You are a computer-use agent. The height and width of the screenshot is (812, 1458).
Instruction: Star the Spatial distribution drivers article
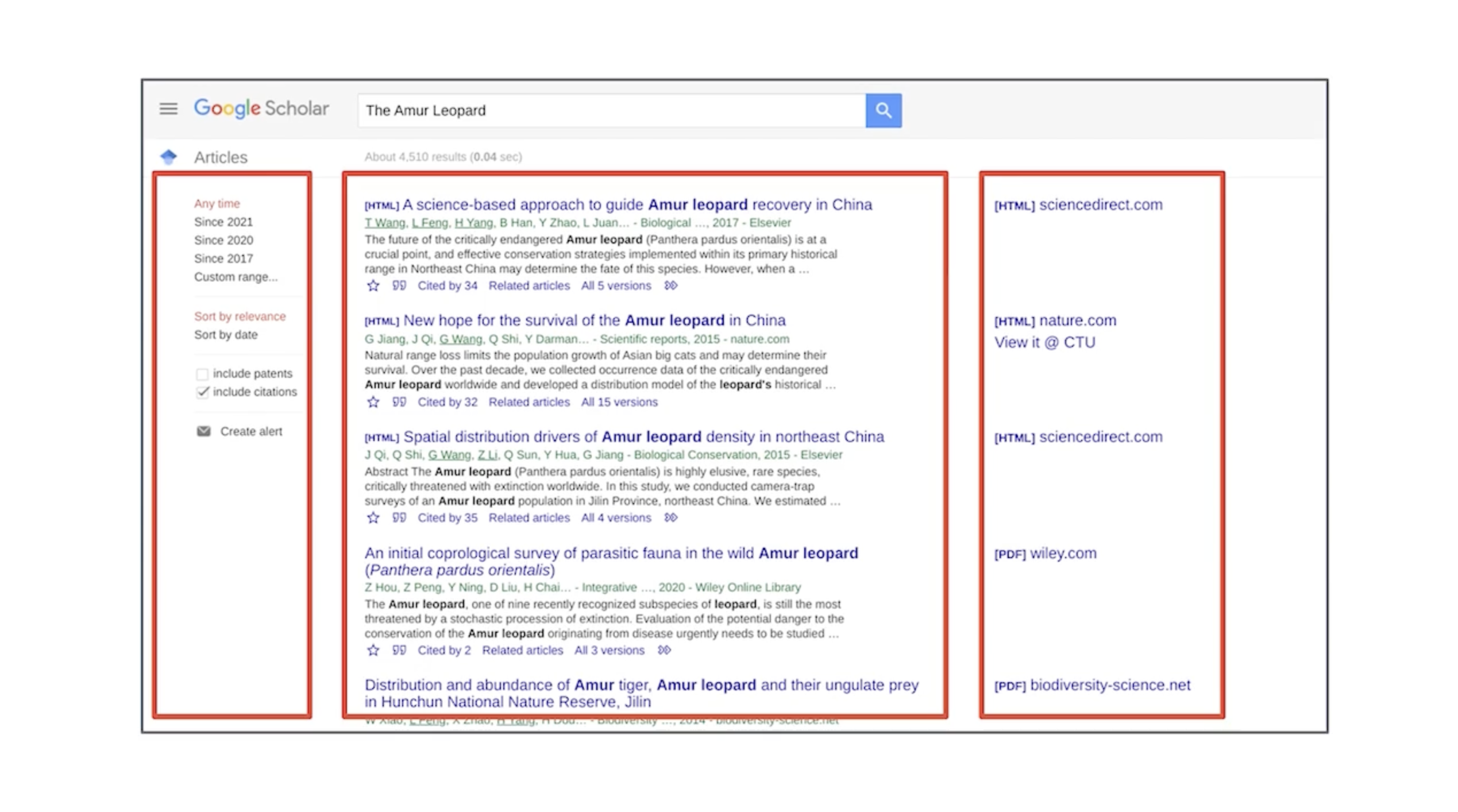click(x=373, y=518)
